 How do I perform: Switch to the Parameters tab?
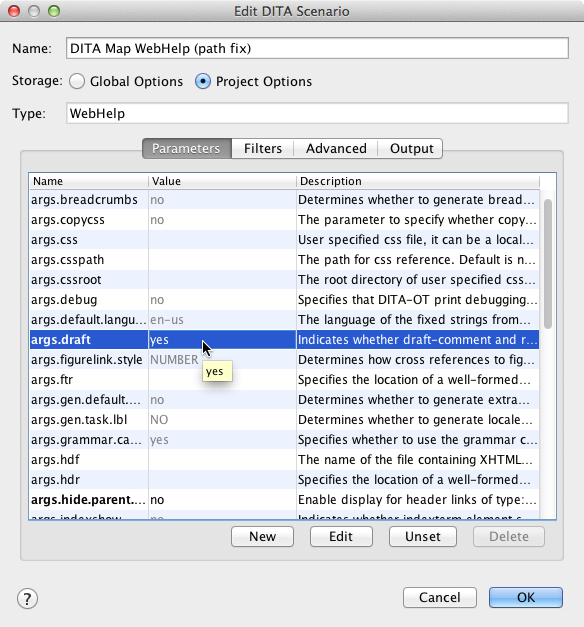click(186, 148)
